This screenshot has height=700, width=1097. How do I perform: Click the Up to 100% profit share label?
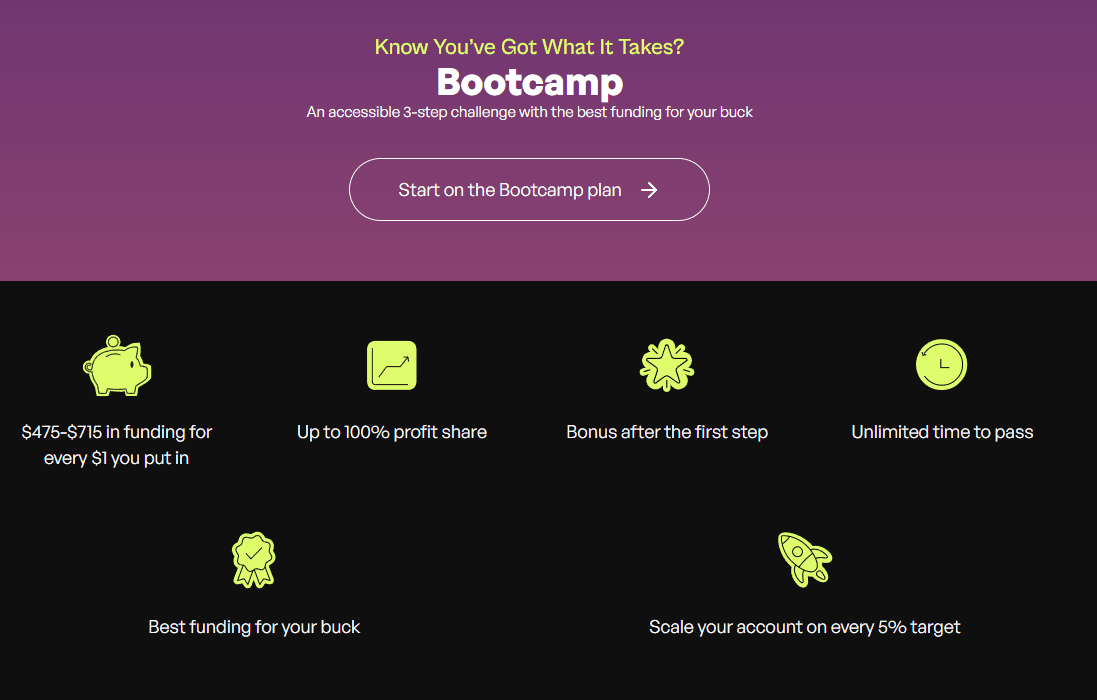click(x=391, y=432)
